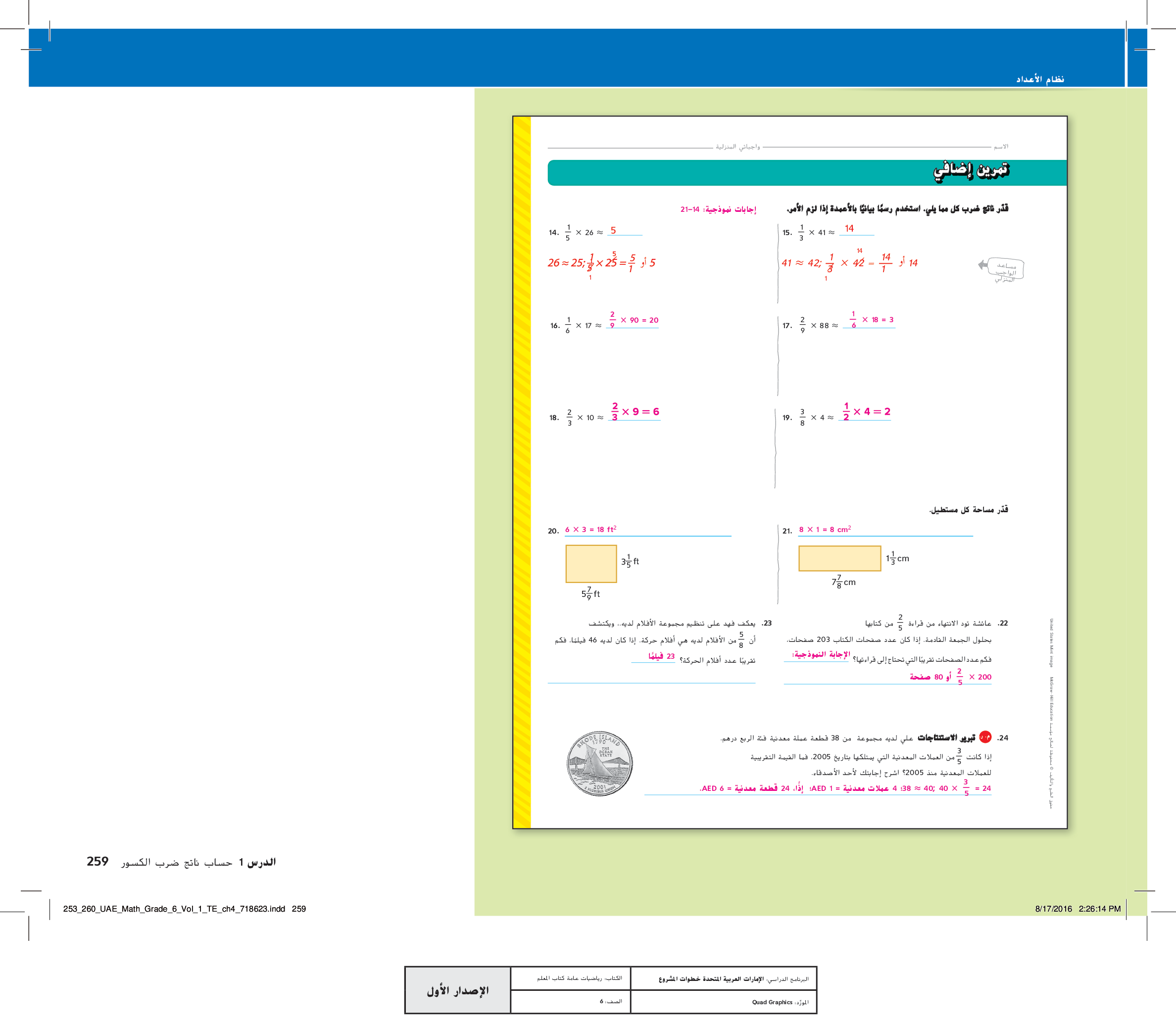Click the pink answer for problem 18

pos(635,412)
